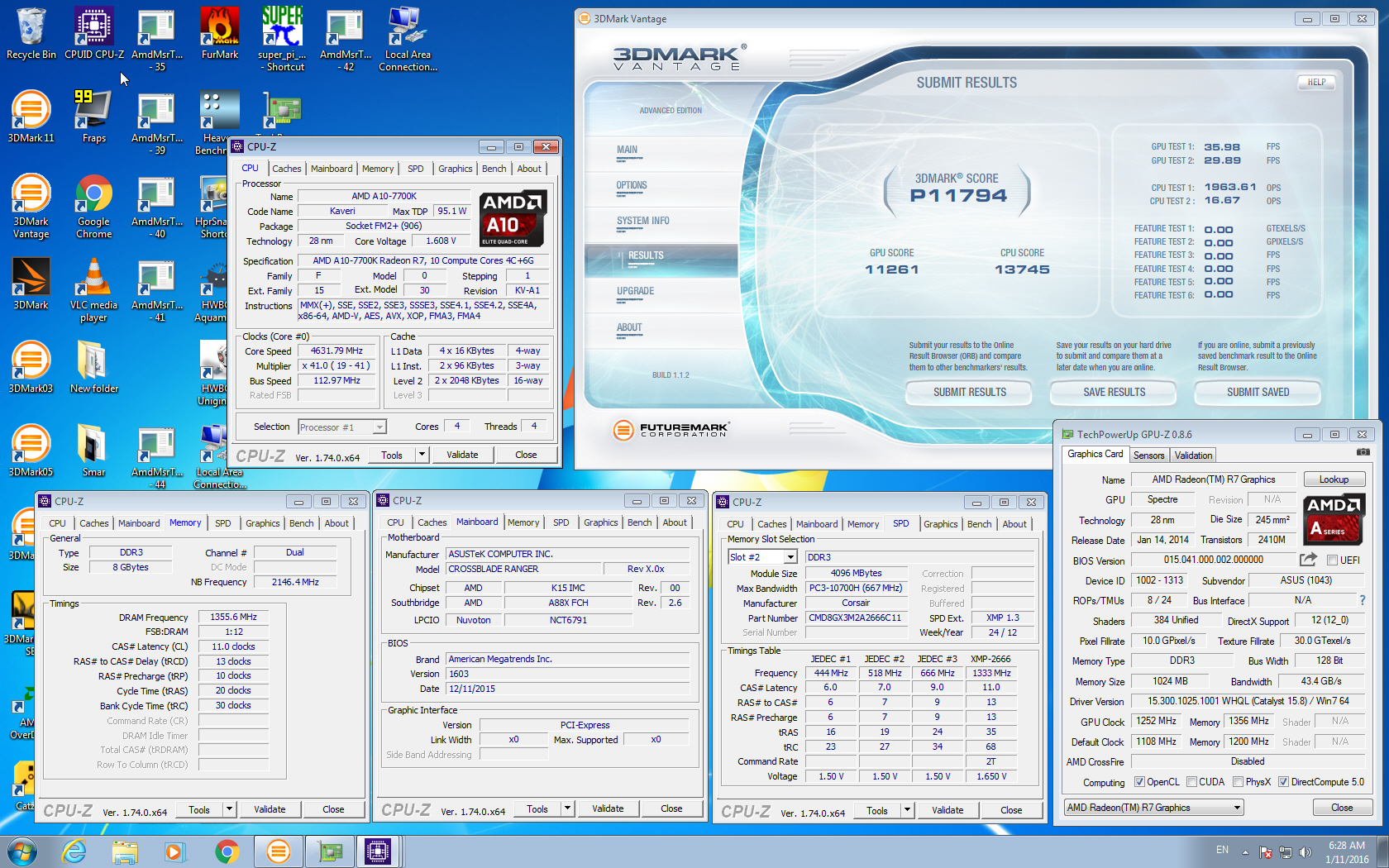The image size is (1389, 868).
Task: Show hidden system tray icons arrow
Action: coord(1245,851)
